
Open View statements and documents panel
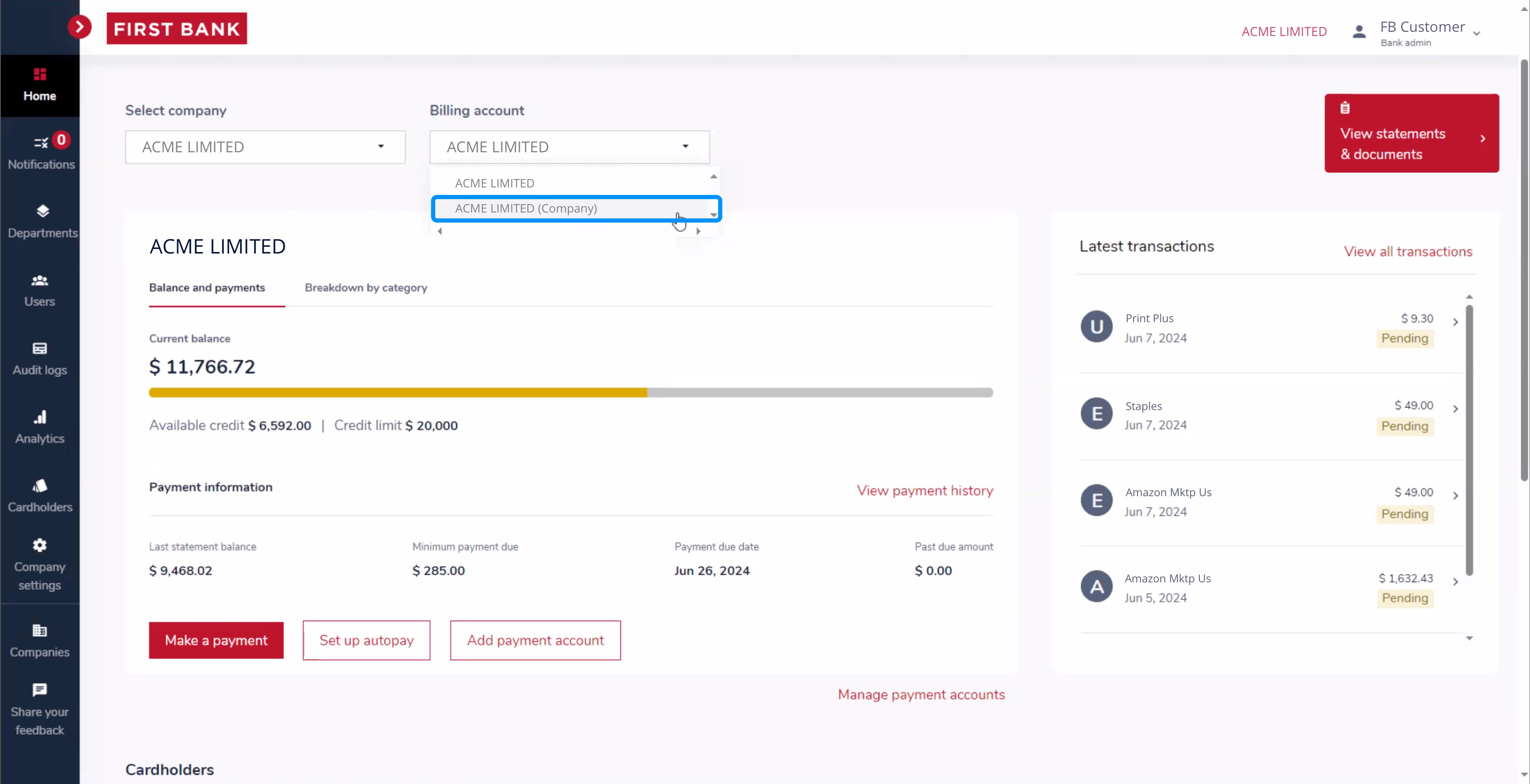[1411, 133]
